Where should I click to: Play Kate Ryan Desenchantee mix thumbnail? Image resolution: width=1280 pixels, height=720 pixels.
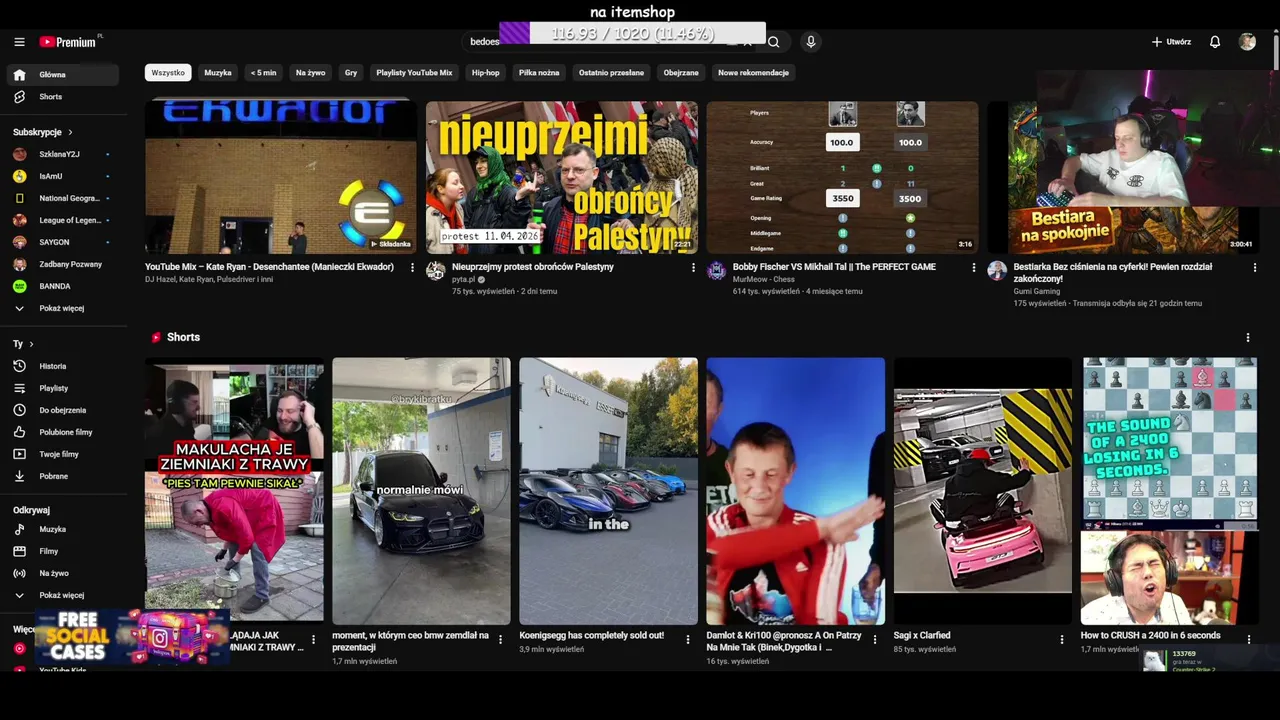(281, 177)
